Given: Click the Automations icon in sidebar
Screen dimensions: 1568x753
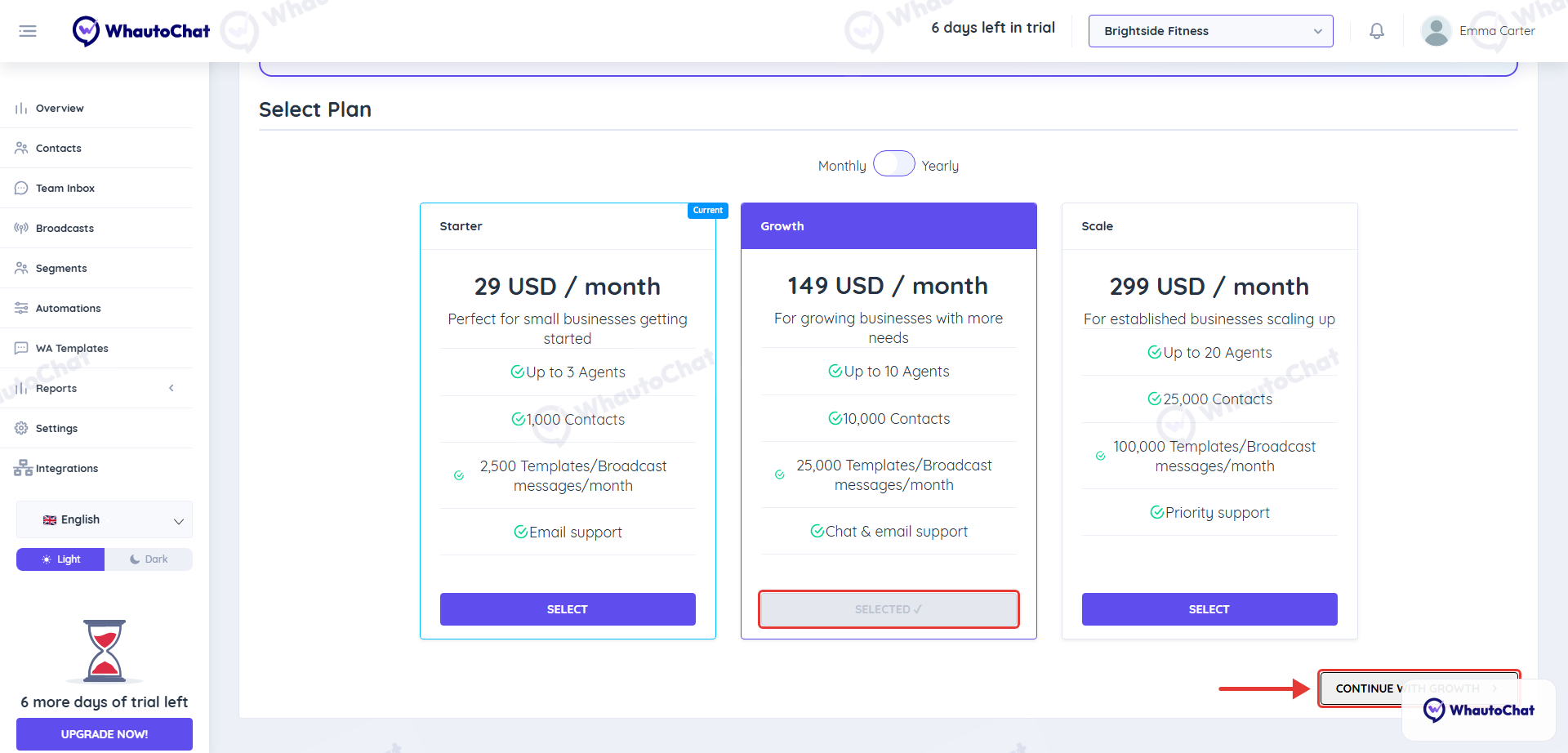Looking at the screenshot, I should [x=21, y=308].
